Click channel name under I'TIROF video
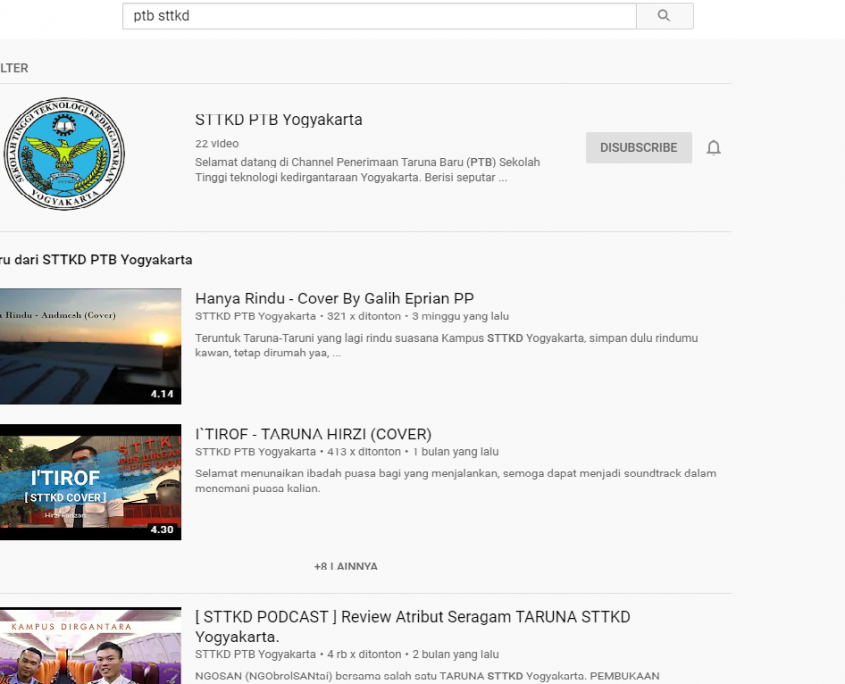Image resolution: width=845 pixels, height=684 pixels. 255,452
